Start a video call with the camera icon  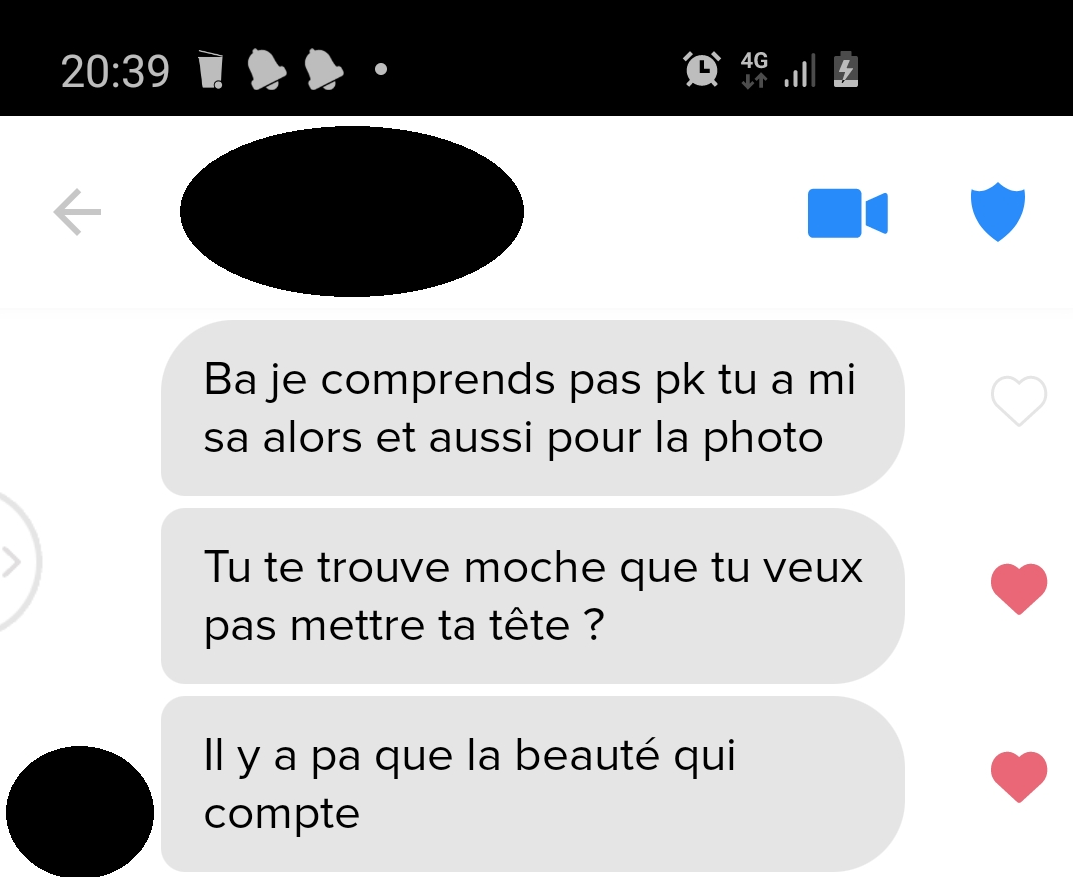coord(848,213)
